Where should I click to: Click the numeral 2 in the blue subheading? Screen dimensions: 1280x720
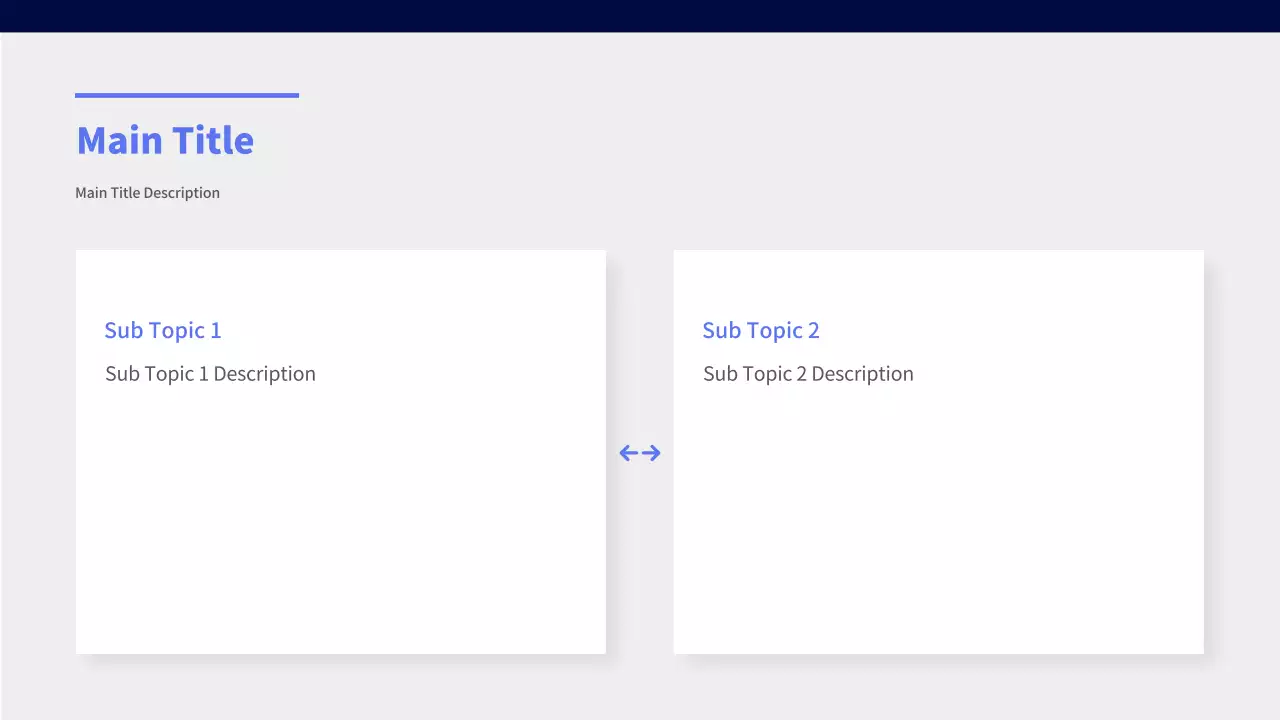(x=813, y=330)
